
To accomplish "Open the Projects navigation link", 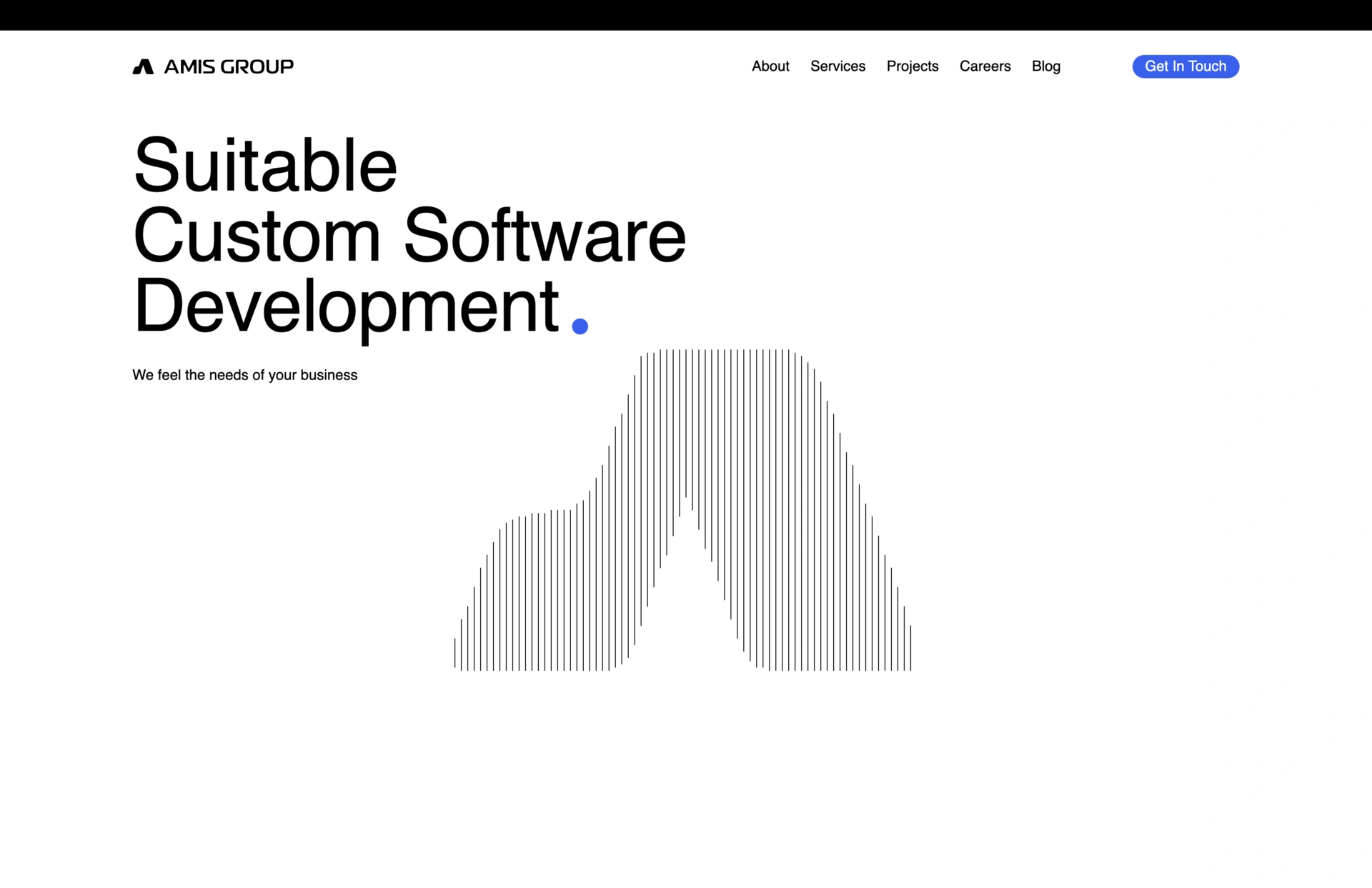I will (x=912, y=66).
